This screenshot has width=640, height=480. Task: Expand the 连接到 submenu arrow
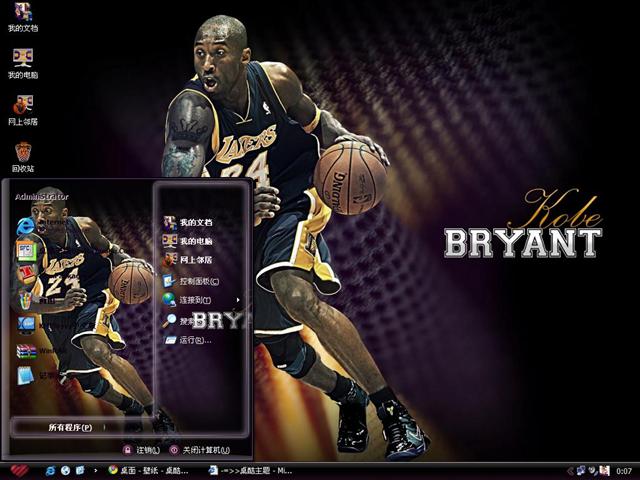pyautogui.click(x=238, y=300)
